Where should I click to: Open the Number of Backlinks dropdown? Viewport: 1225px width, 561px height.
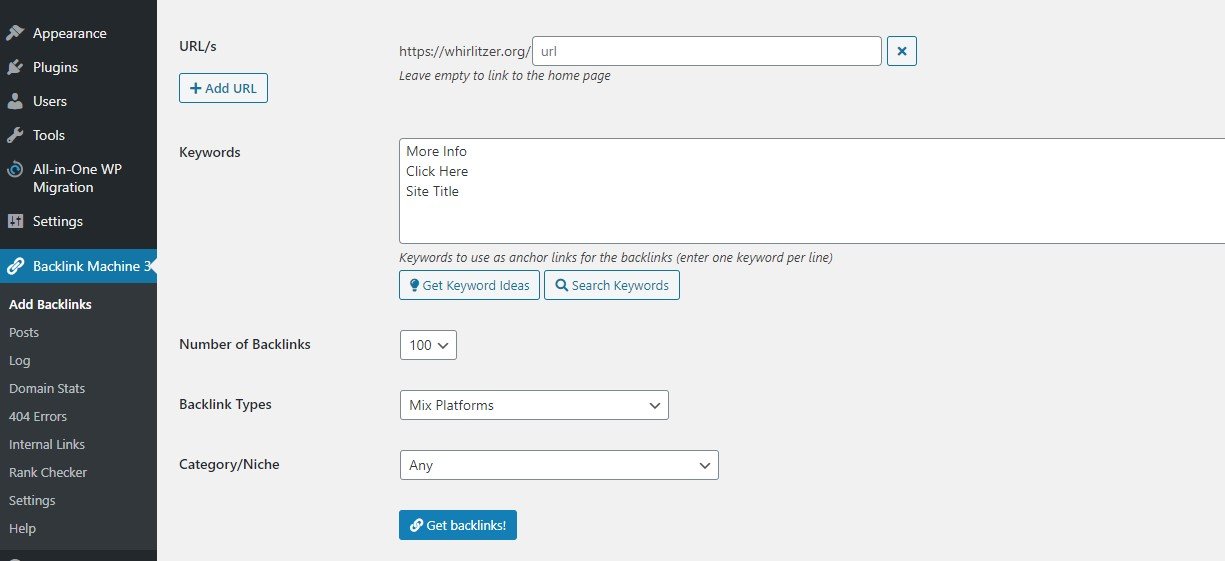pos(428,345)
